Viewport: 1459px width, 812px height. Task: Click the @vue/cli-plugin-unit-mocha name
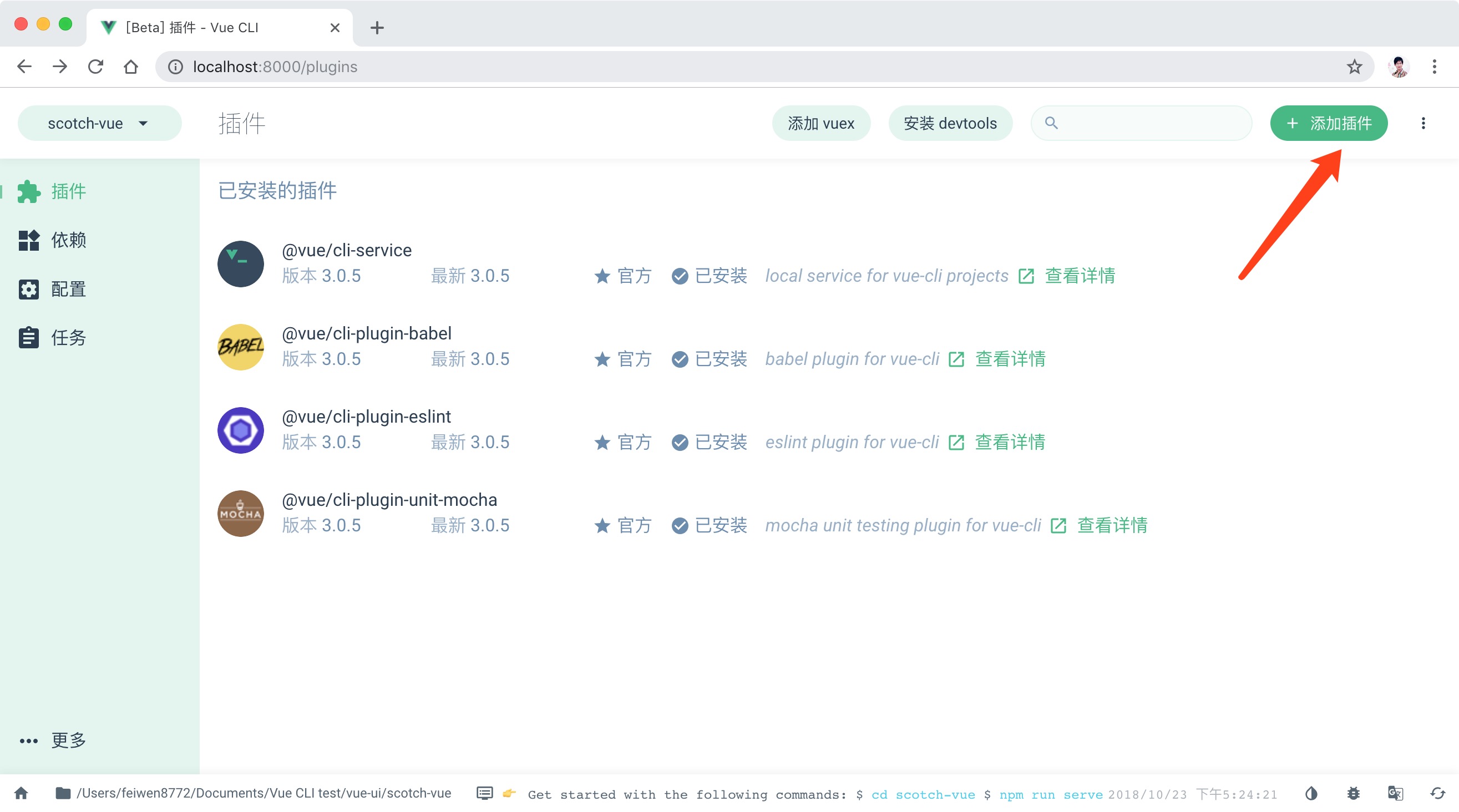click(389, 500)
